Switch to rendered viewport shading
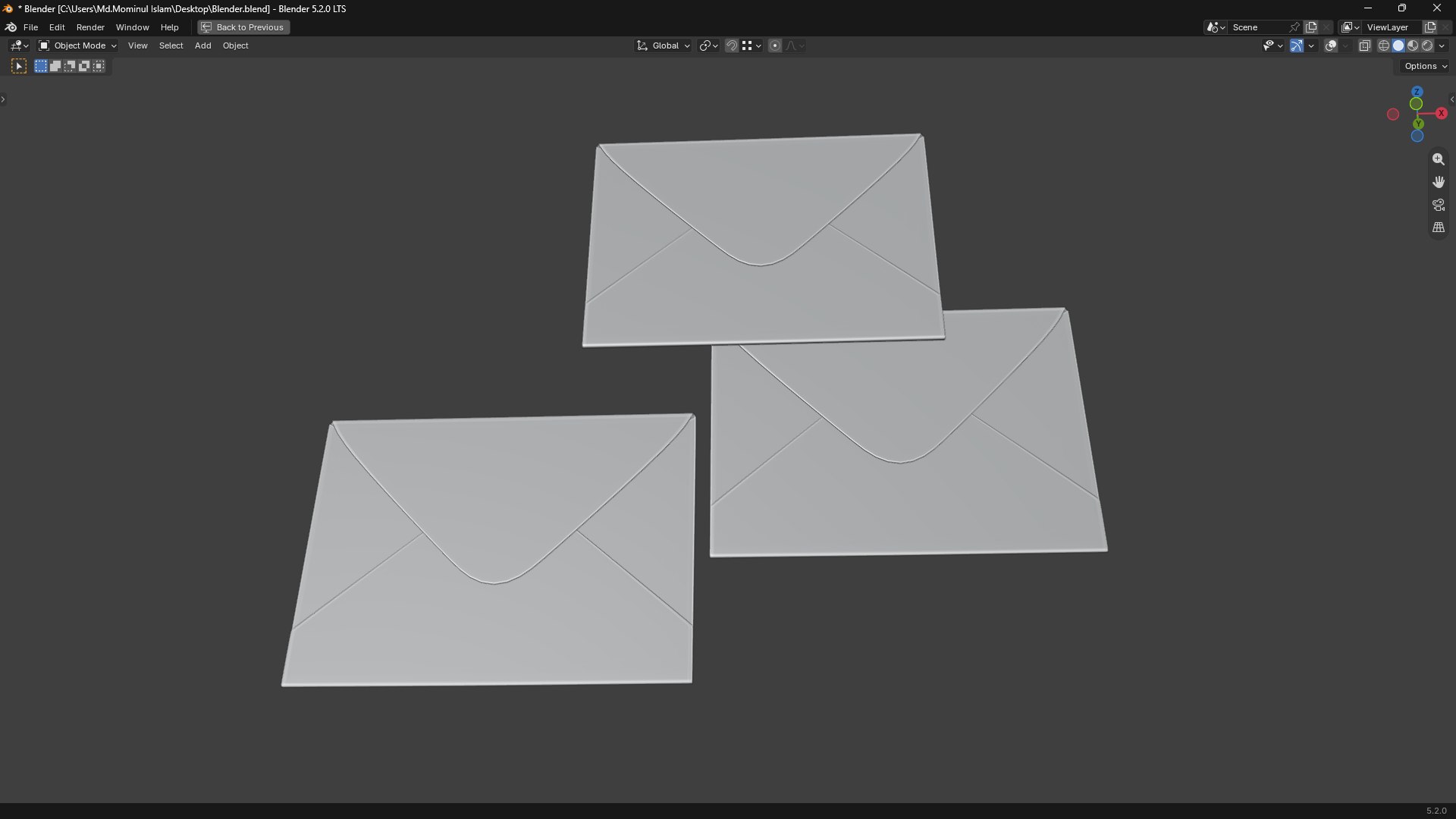This screenshot has width=1456, height=819. coord(1427,45)
